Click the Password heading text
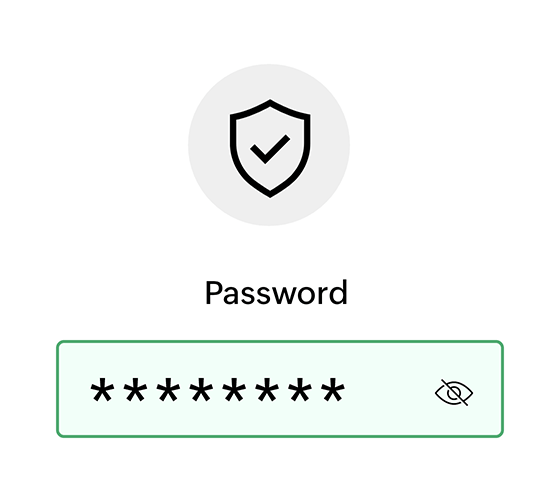The image size is (560, 500). [x=276, y=293]
